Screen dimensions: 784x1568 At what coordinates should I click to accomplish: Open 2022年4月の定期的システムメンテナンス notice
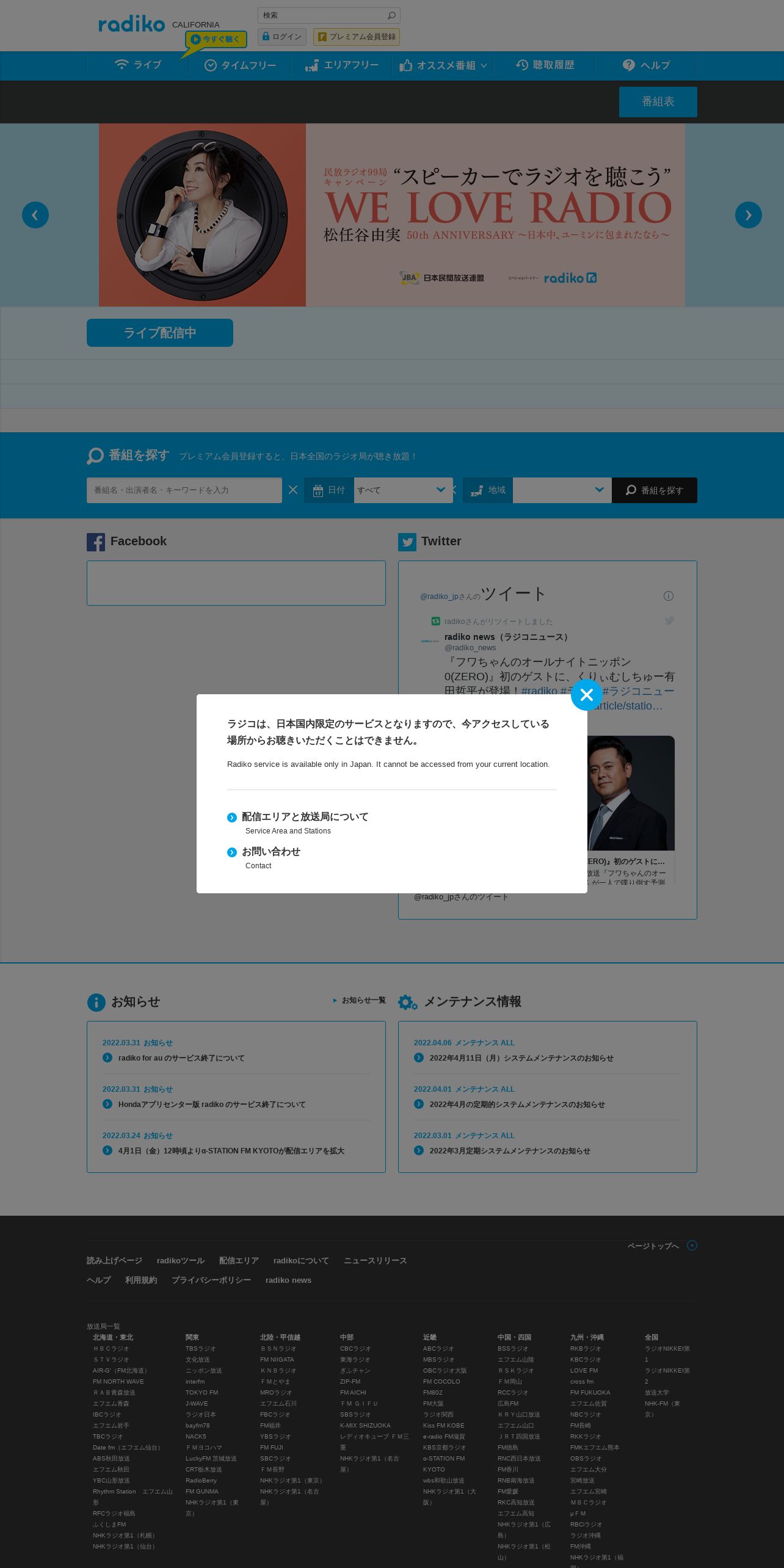[x=517, y=1105]
